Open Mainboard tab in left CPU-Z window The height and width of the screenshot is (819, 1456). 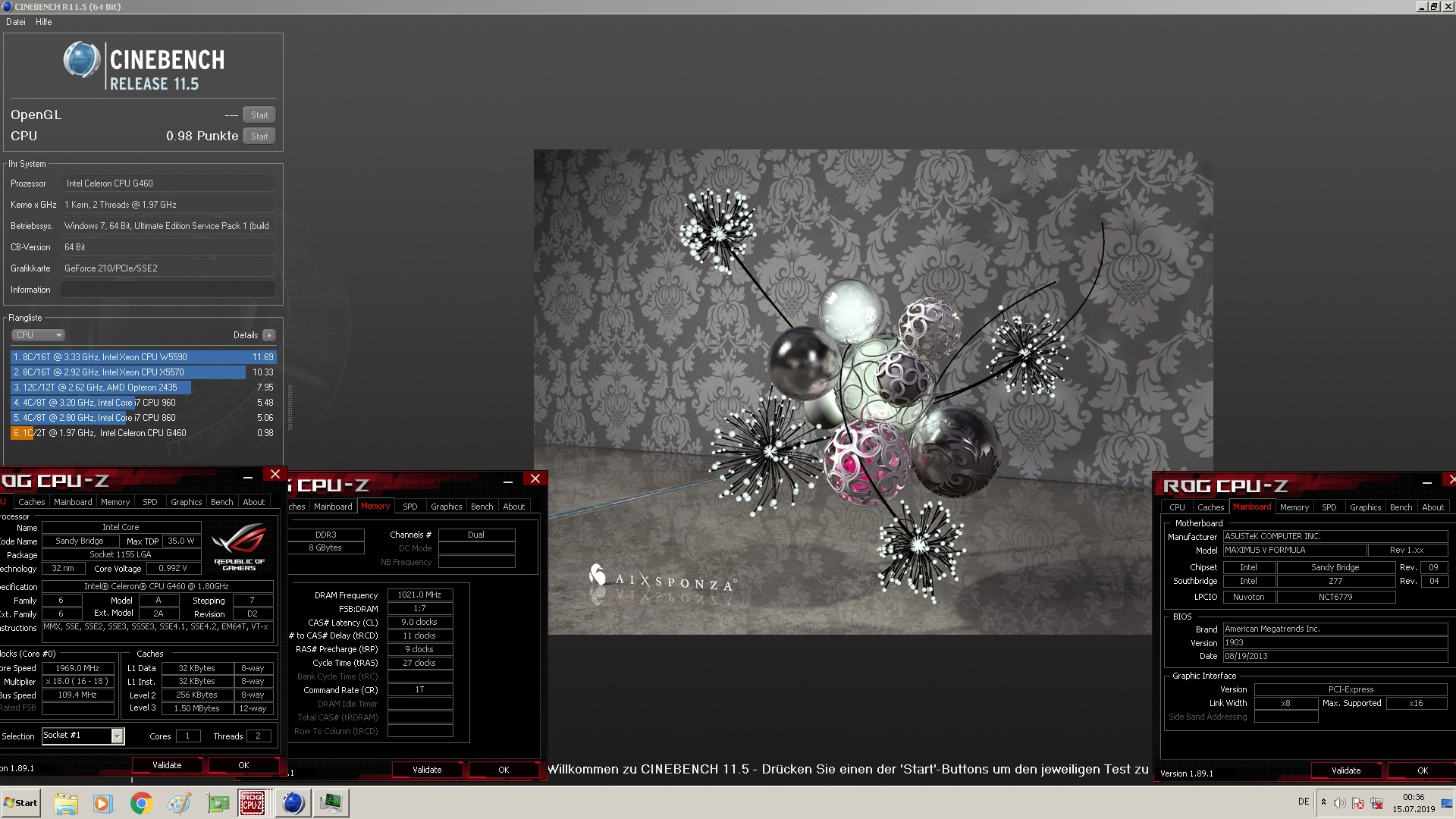coord(73,502)
